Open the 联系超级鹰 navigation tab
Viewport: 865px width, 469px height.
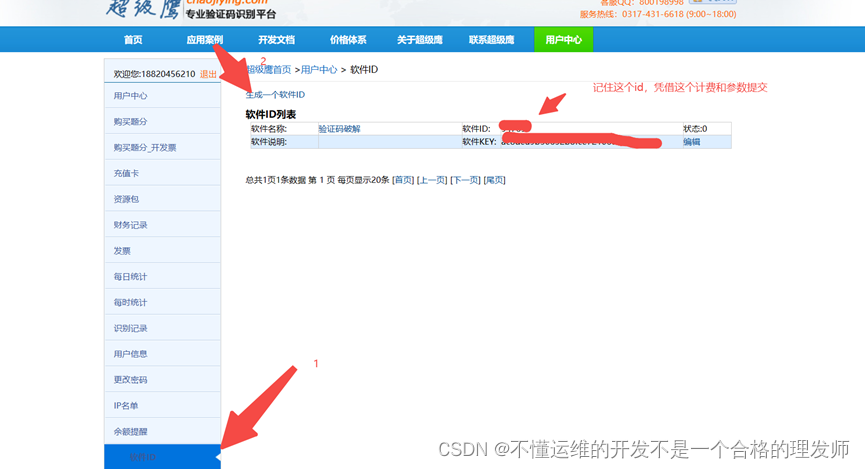tap(492, 40)
